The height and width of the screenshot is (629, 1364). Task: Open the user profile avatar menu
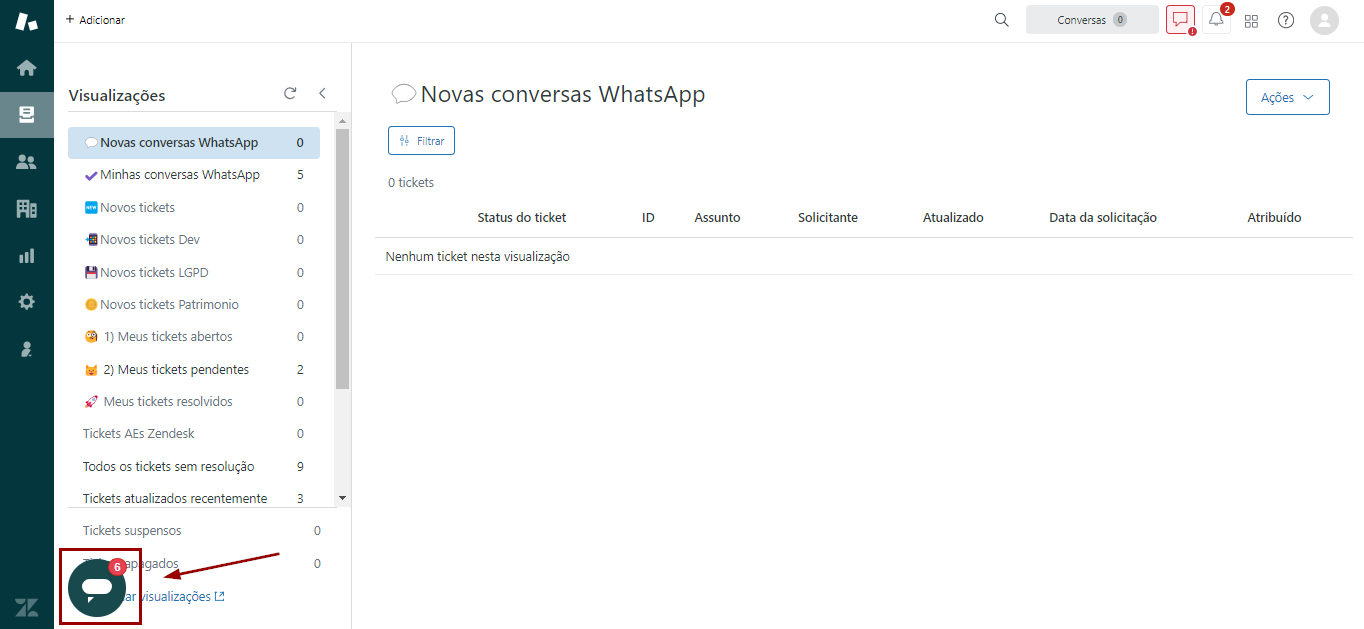(1324, 21)
